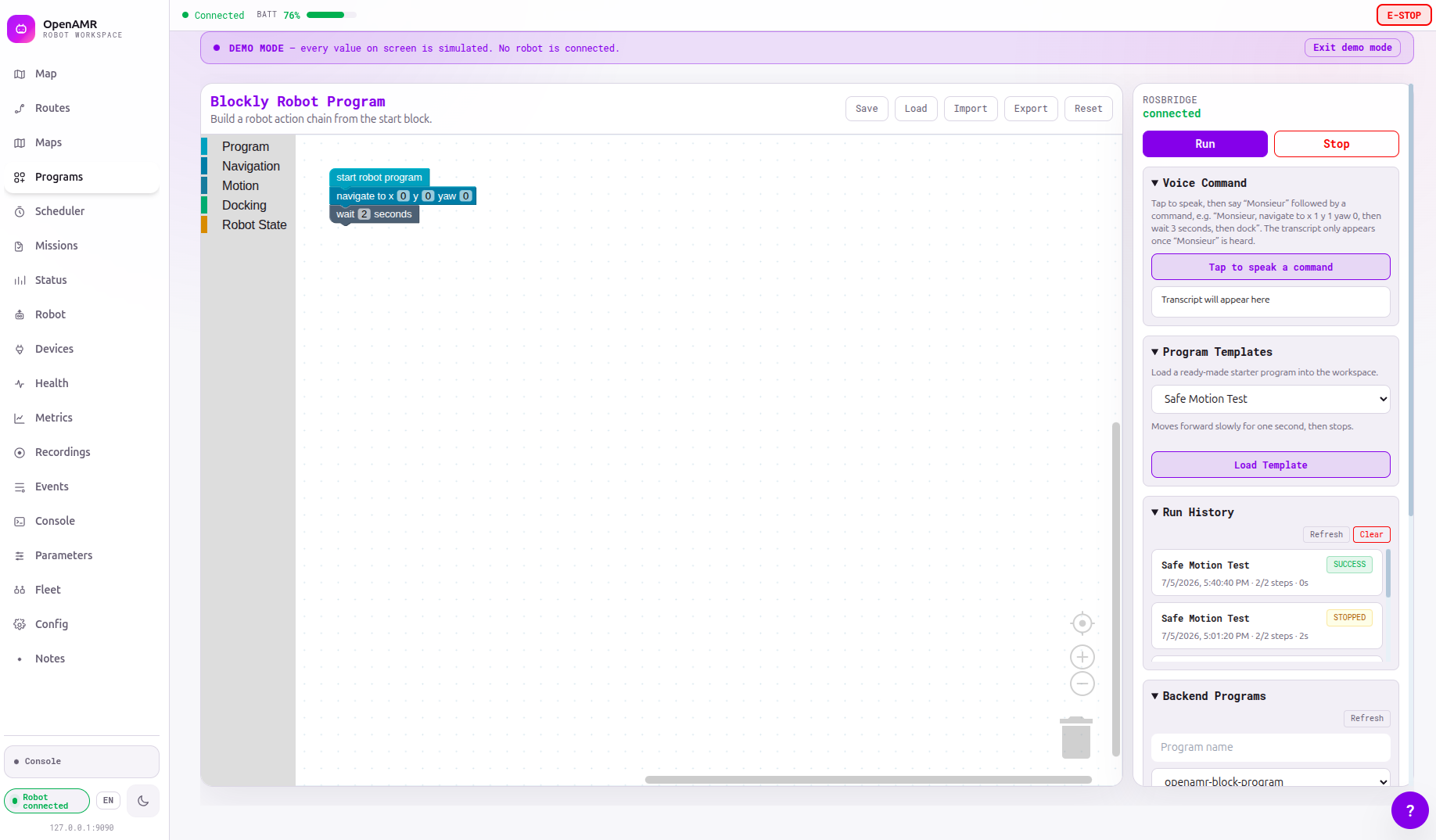
Task: Open the help question-mark button
Action: [x=1410, y=810]
